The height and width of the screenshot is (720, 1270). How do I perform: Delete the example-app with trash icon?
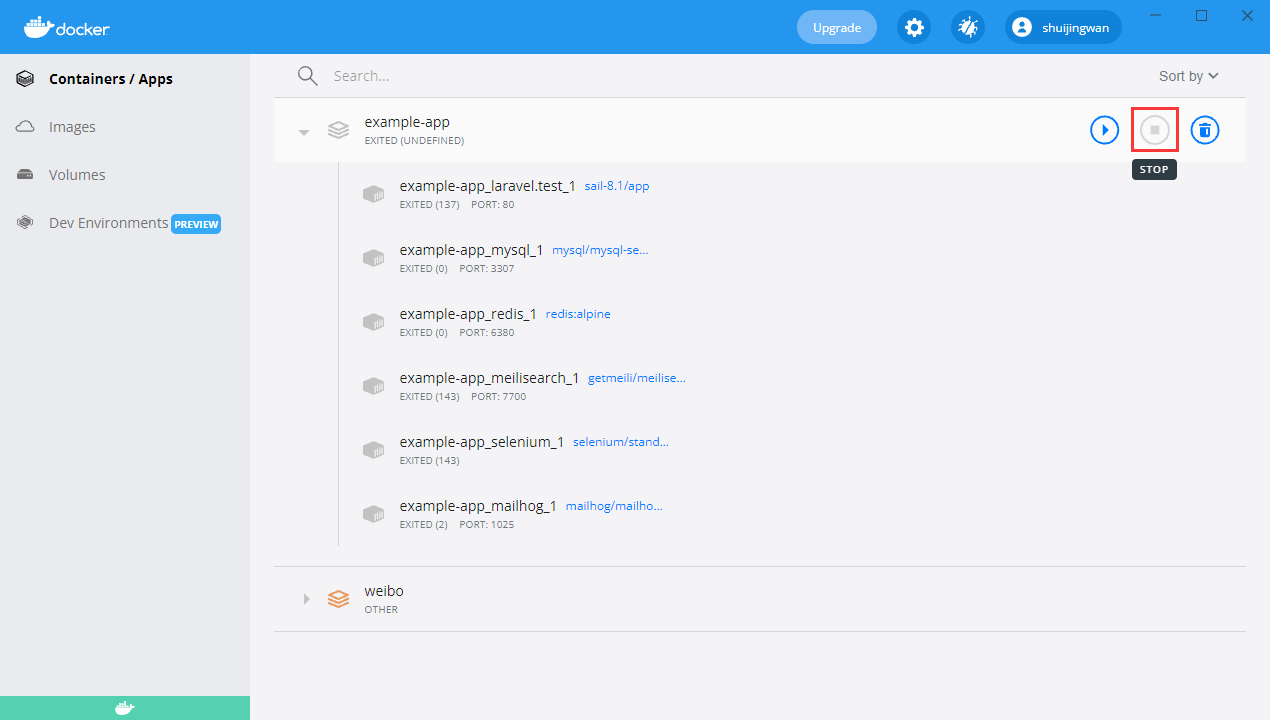click(1205, 130)
